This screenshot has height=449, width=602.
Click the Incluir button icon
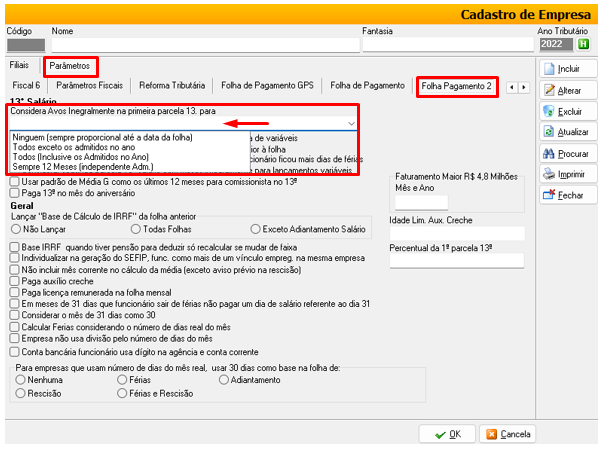pos(549,70)
